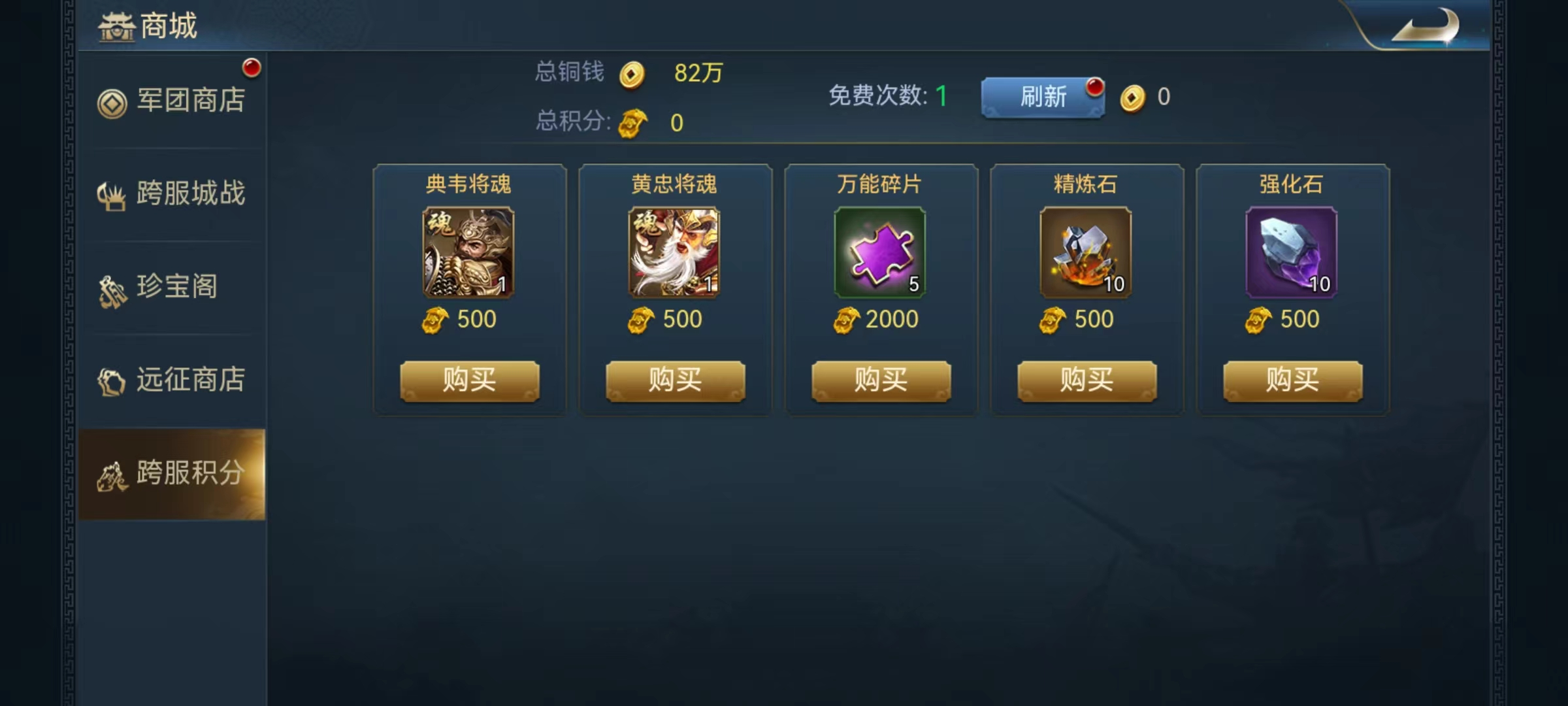This screenshot has height=706, width=1568.
Task: Buy 黄忠将魂 with the 购买 button
Action: point(676,380)
